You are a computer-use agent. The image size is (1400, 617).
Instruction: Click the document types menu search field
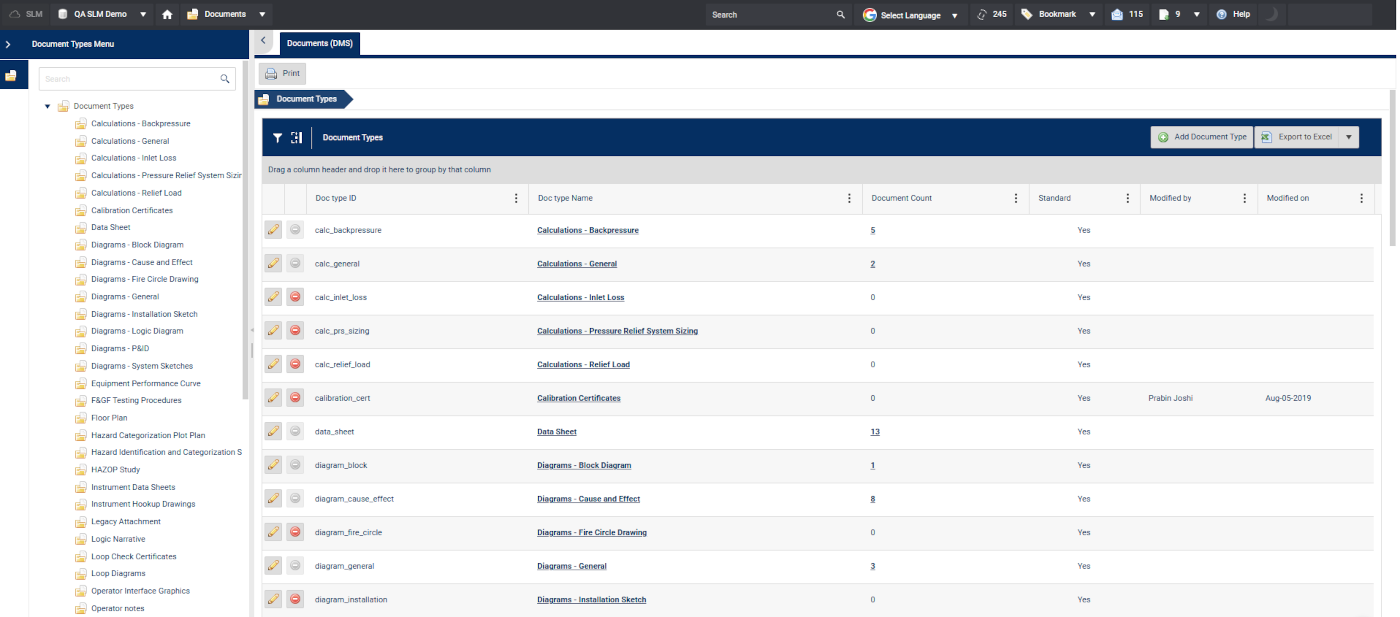click(130, 79)
